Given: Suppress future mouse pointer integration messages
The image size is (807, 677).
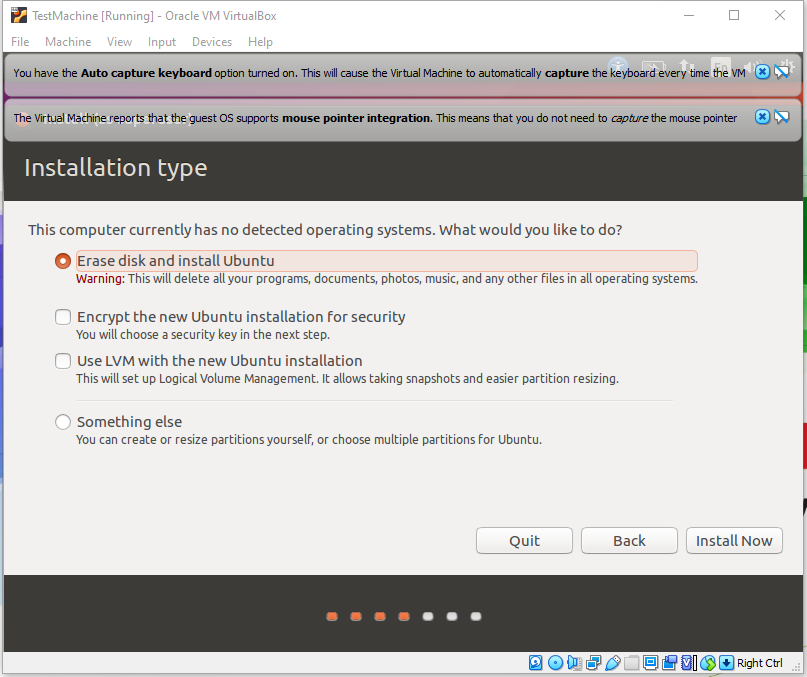Looking at the screenshot, I should (x=782, y=117).
